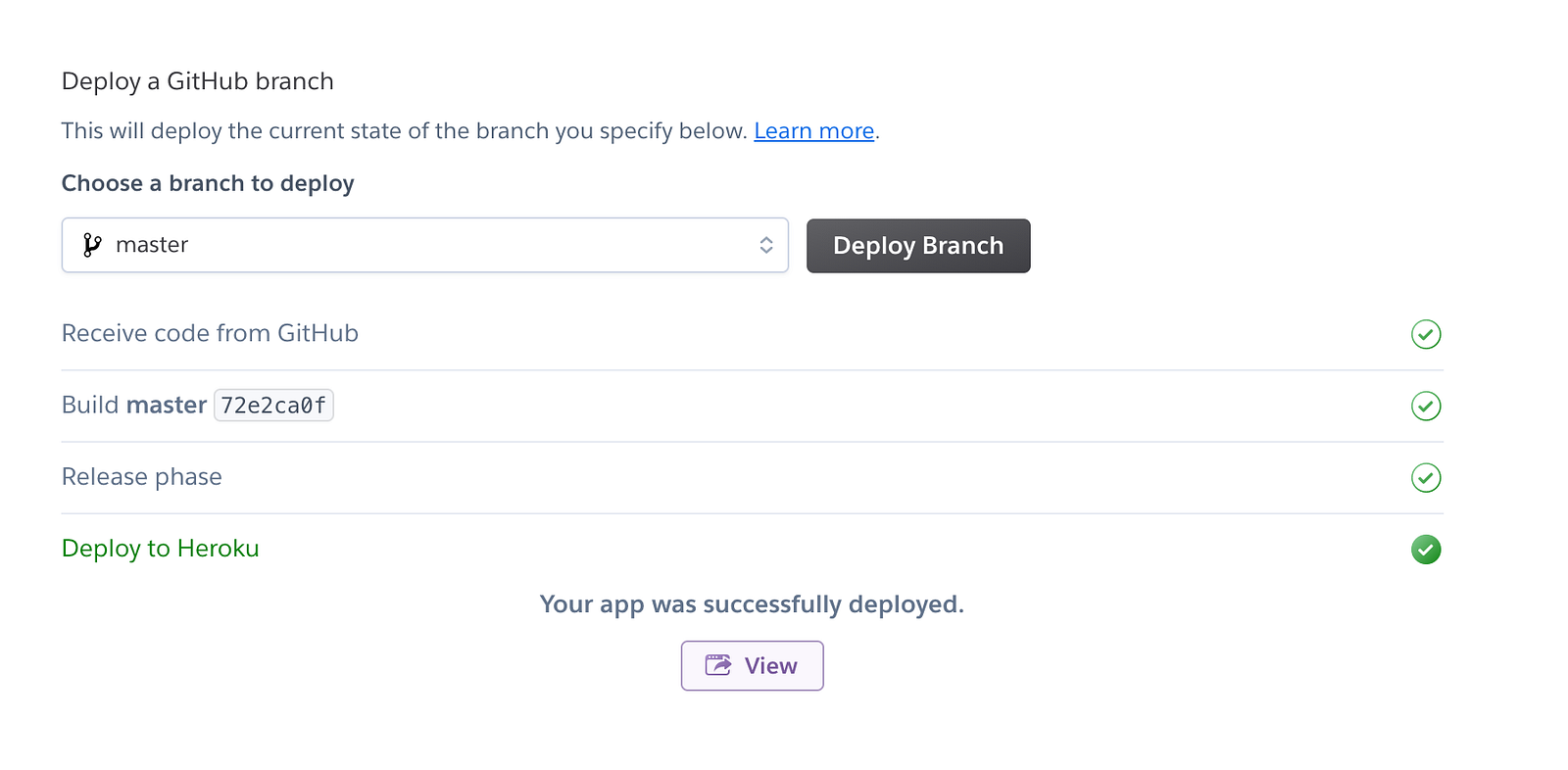Click the Build master success checkmark

click(x=1425, y=406)
